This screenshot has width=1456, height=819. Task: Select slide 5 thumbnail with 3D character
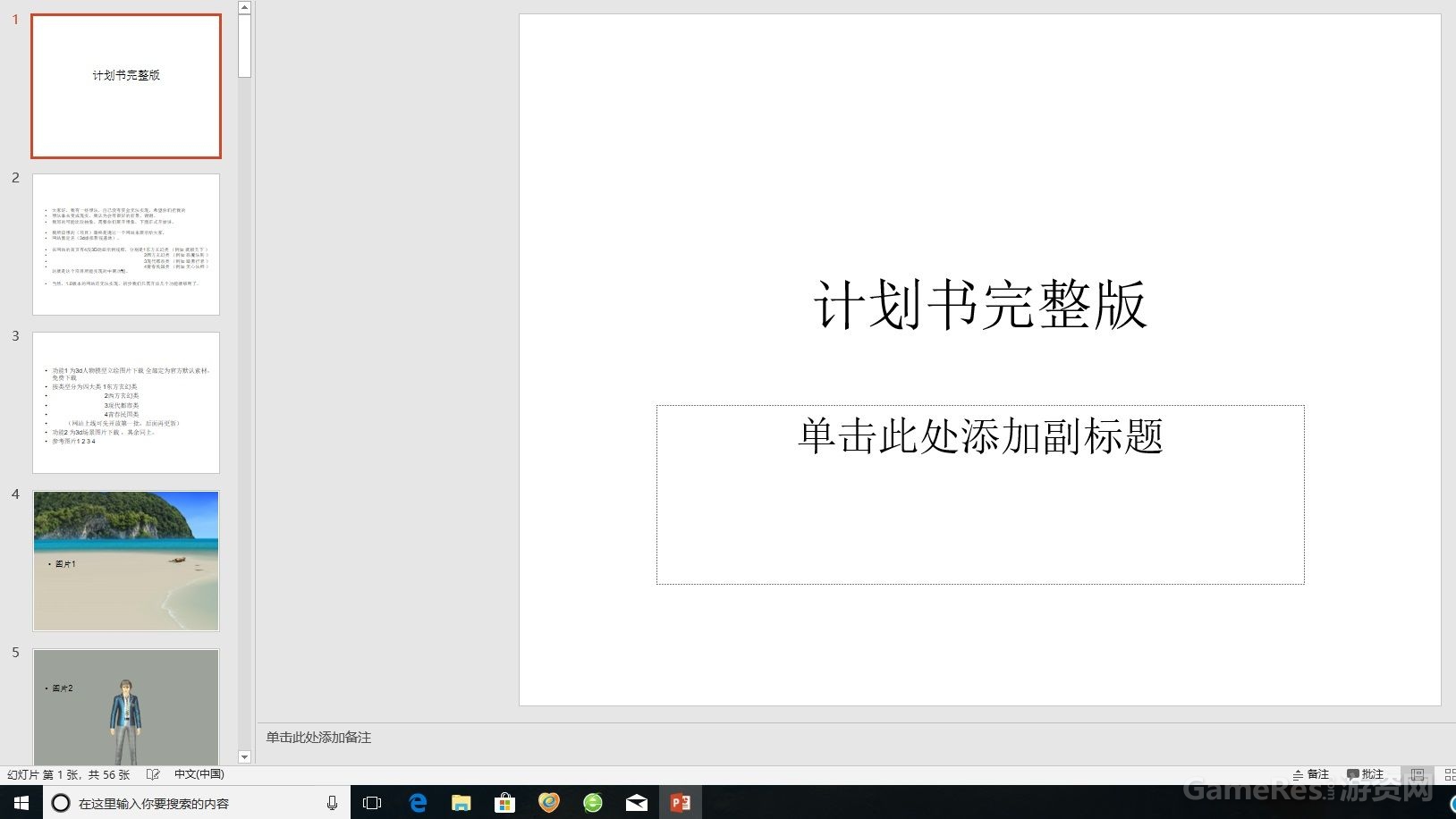(126, 707)
